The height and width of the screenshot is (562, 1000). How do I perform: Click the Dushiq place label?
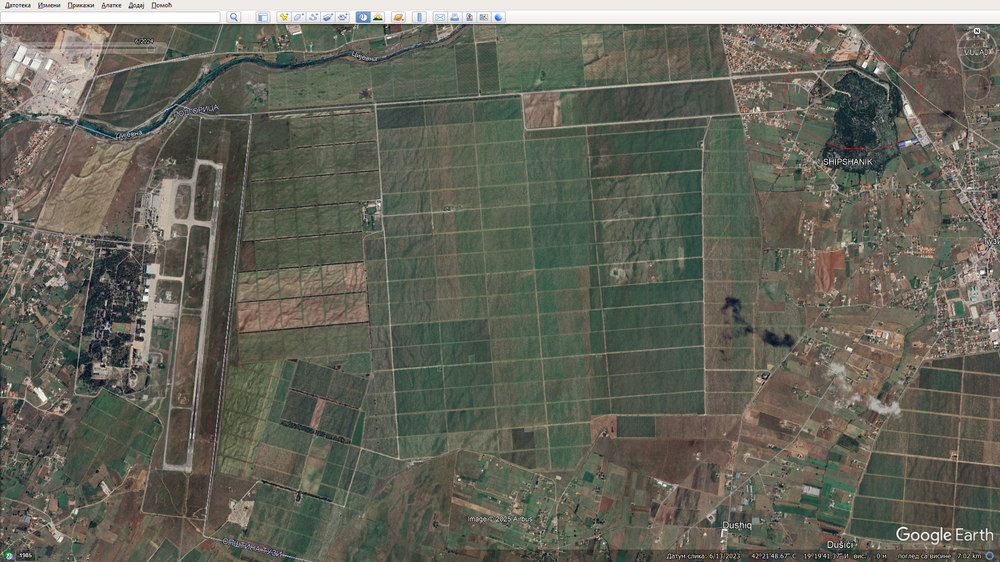737,526
